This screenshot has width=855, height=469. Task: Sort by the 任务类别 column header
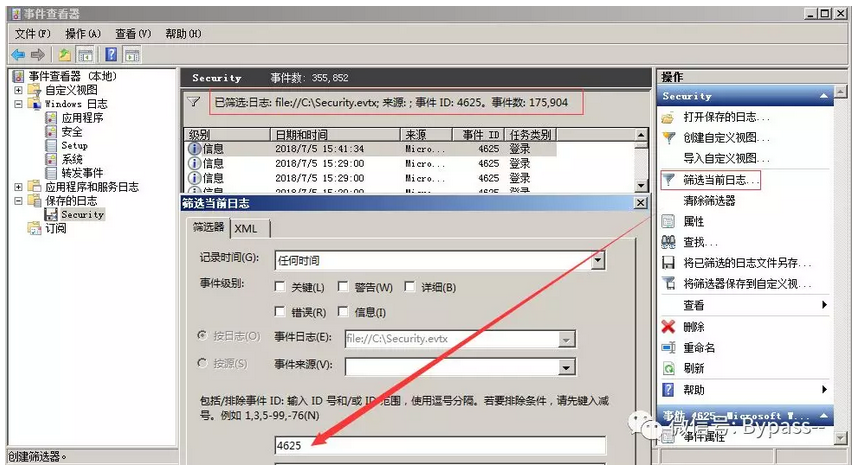[531, 135]
